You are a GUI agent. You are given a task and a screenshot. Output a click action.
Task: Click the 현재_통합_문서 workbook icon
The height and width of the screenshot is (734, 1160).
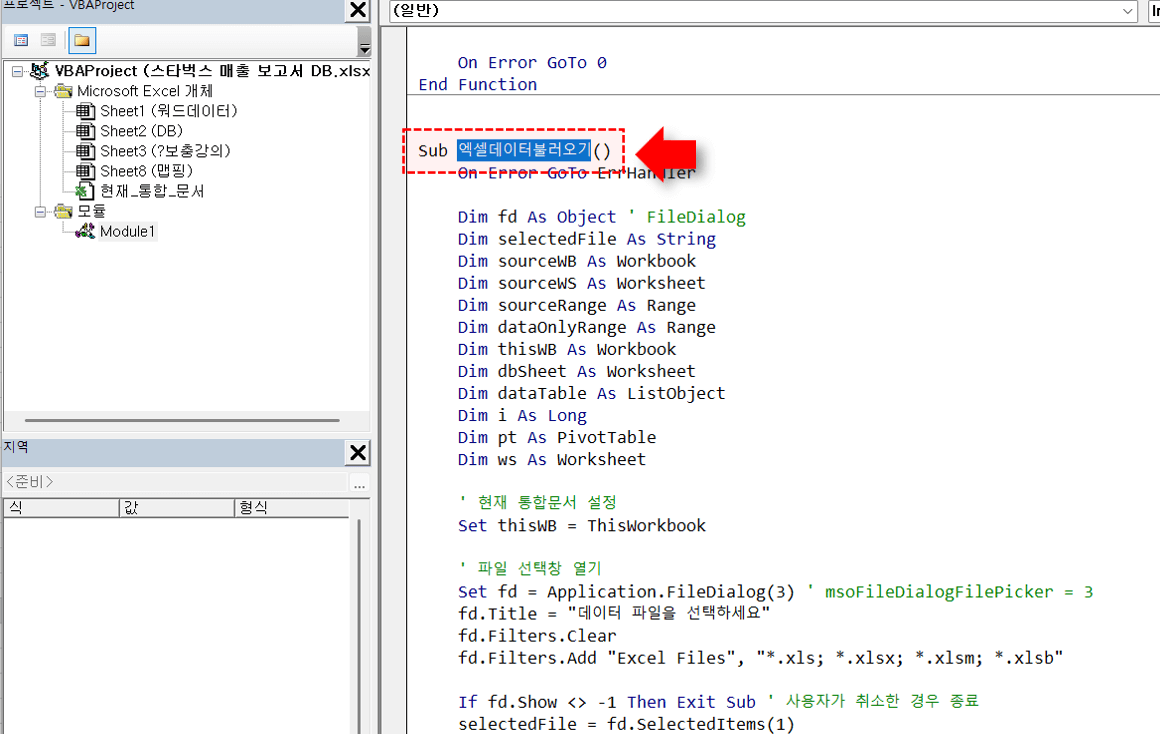pyautogui.click(x=86, y=191)
